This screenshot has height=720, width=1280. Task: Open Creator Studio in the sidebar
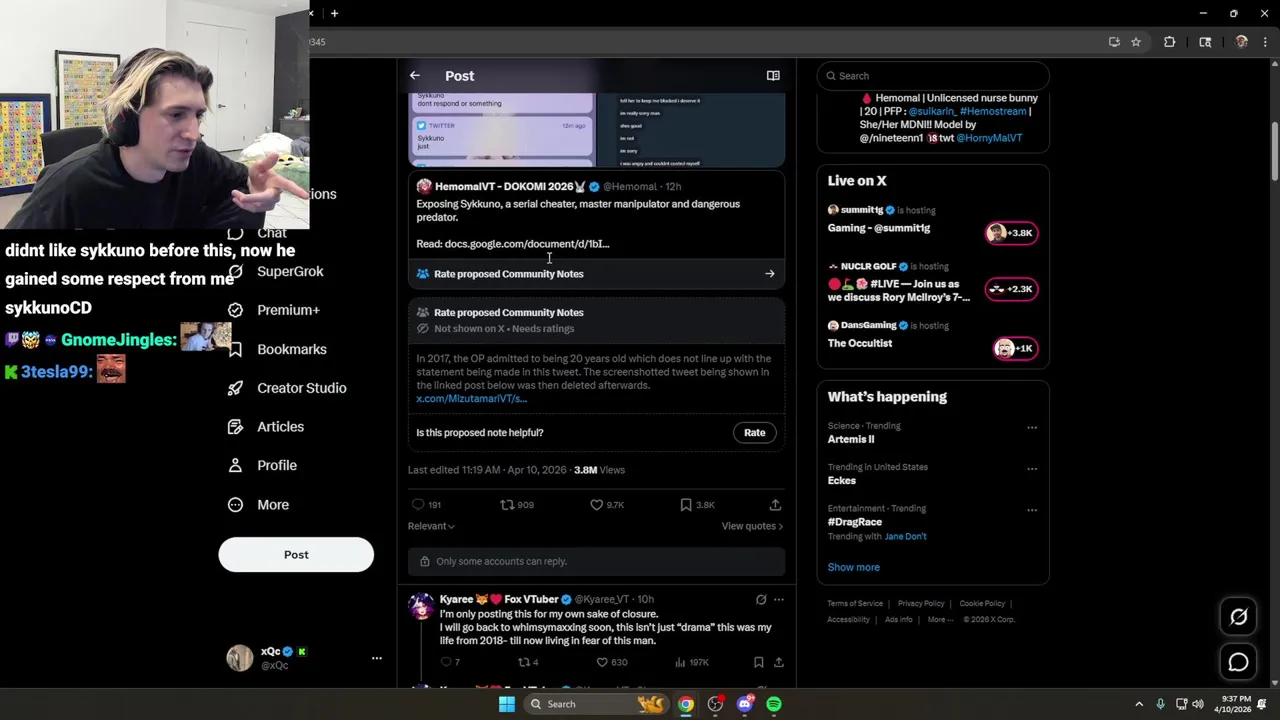click(287, 388)
